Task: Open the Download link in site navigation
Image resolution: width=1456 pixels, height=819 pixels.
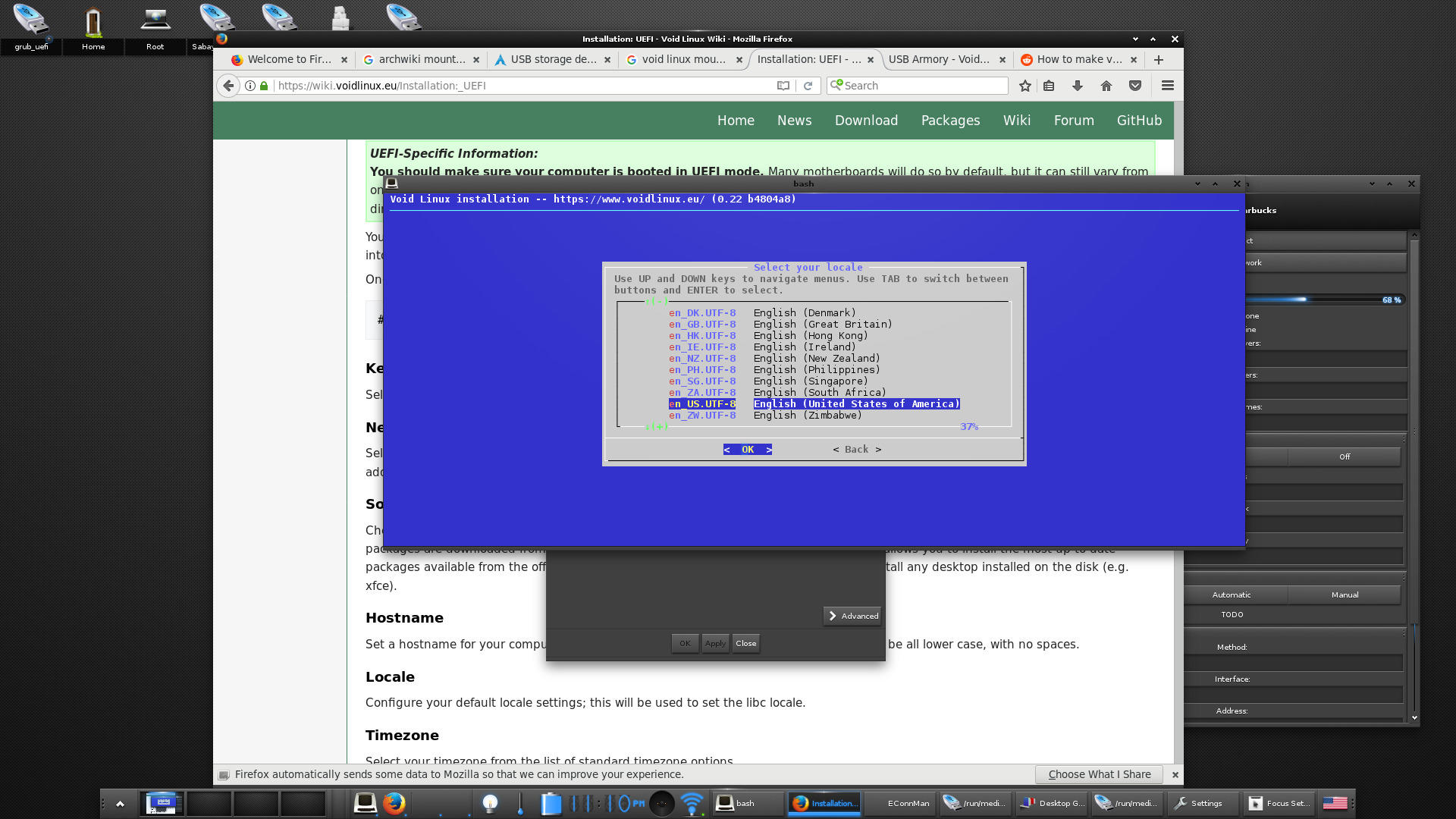Action: pyautogui.click(x=866, y=121)
